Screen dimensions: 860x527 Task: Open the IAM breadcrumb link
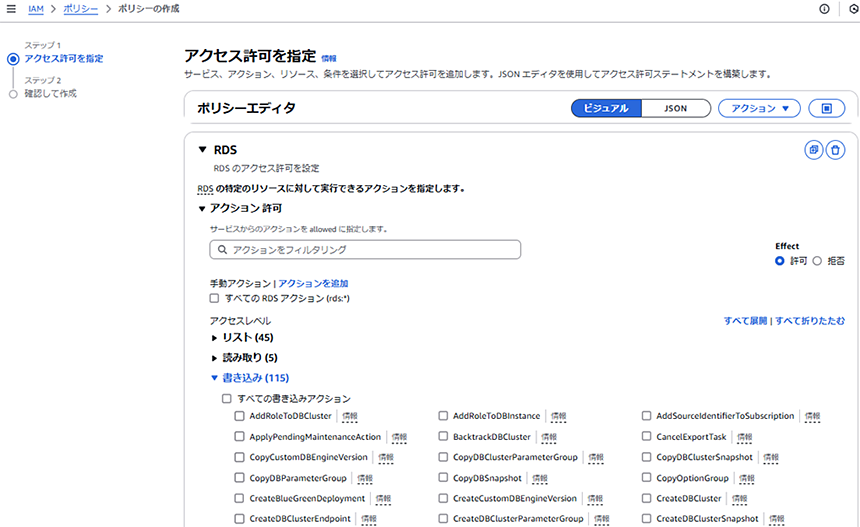[36, 9]
